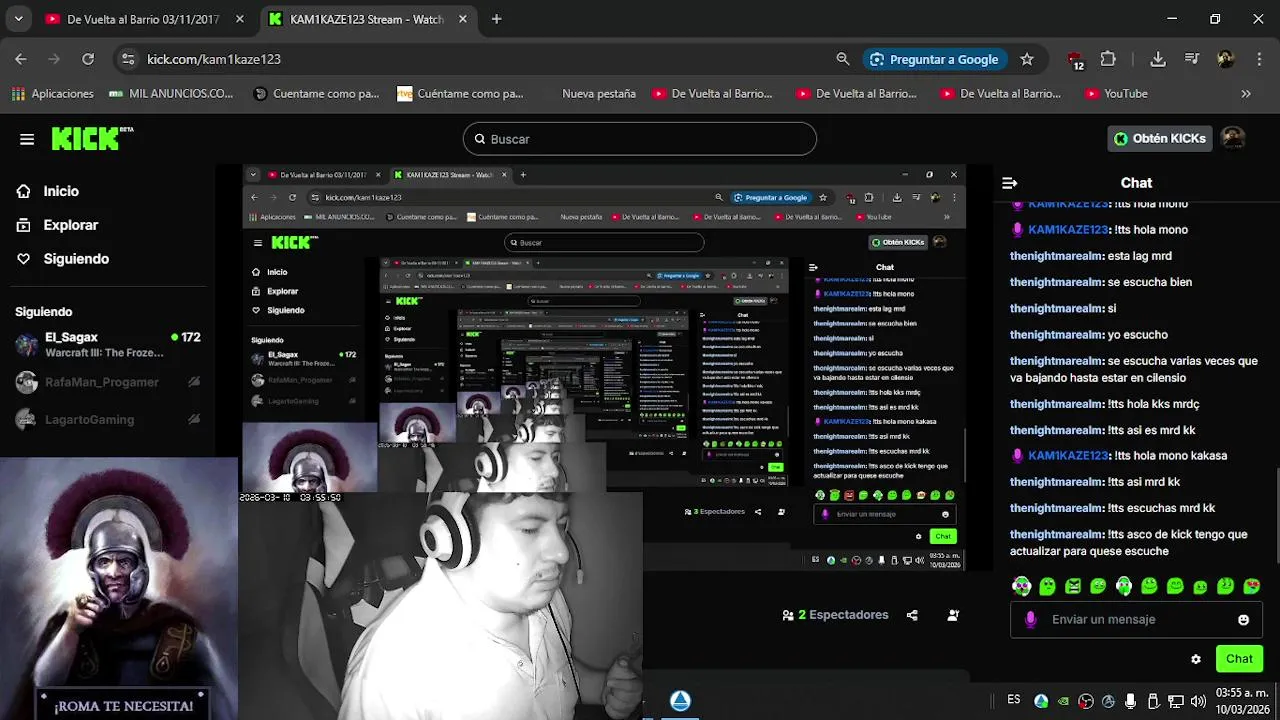
Task: Click the KICK logo
Action: [91, 138]
